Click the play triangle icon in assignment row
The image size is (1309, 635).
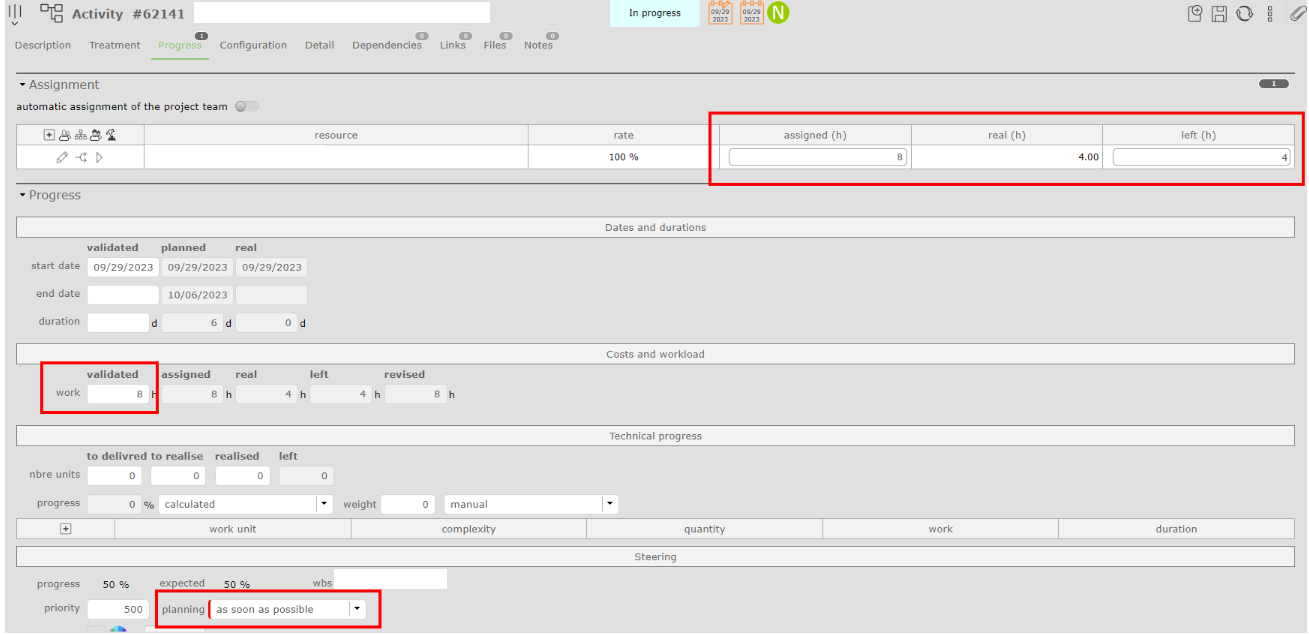pos(99,157)
